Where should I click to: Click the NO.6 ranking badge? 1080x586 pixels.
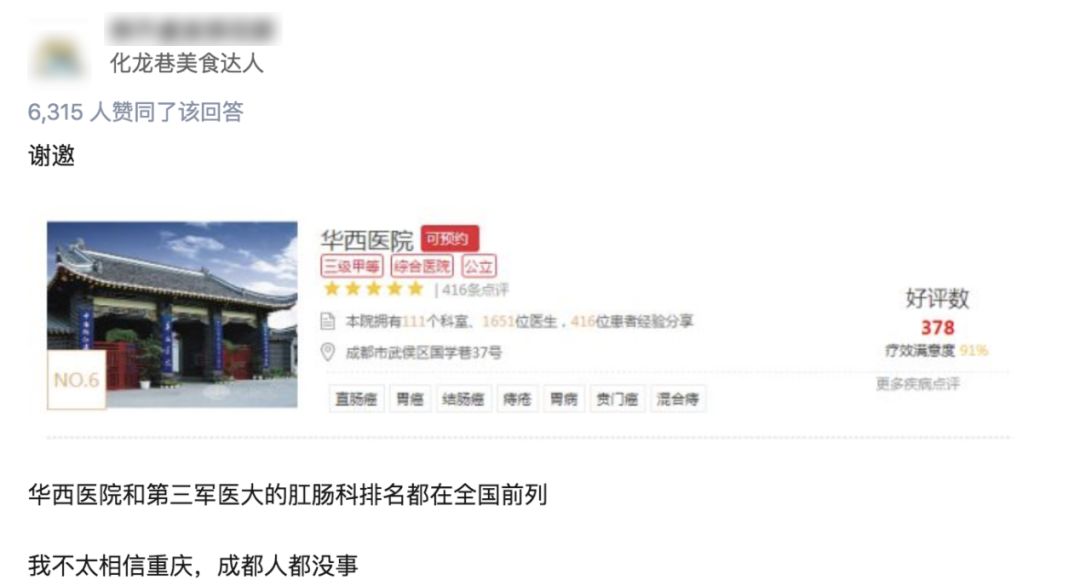pos(76,379)
